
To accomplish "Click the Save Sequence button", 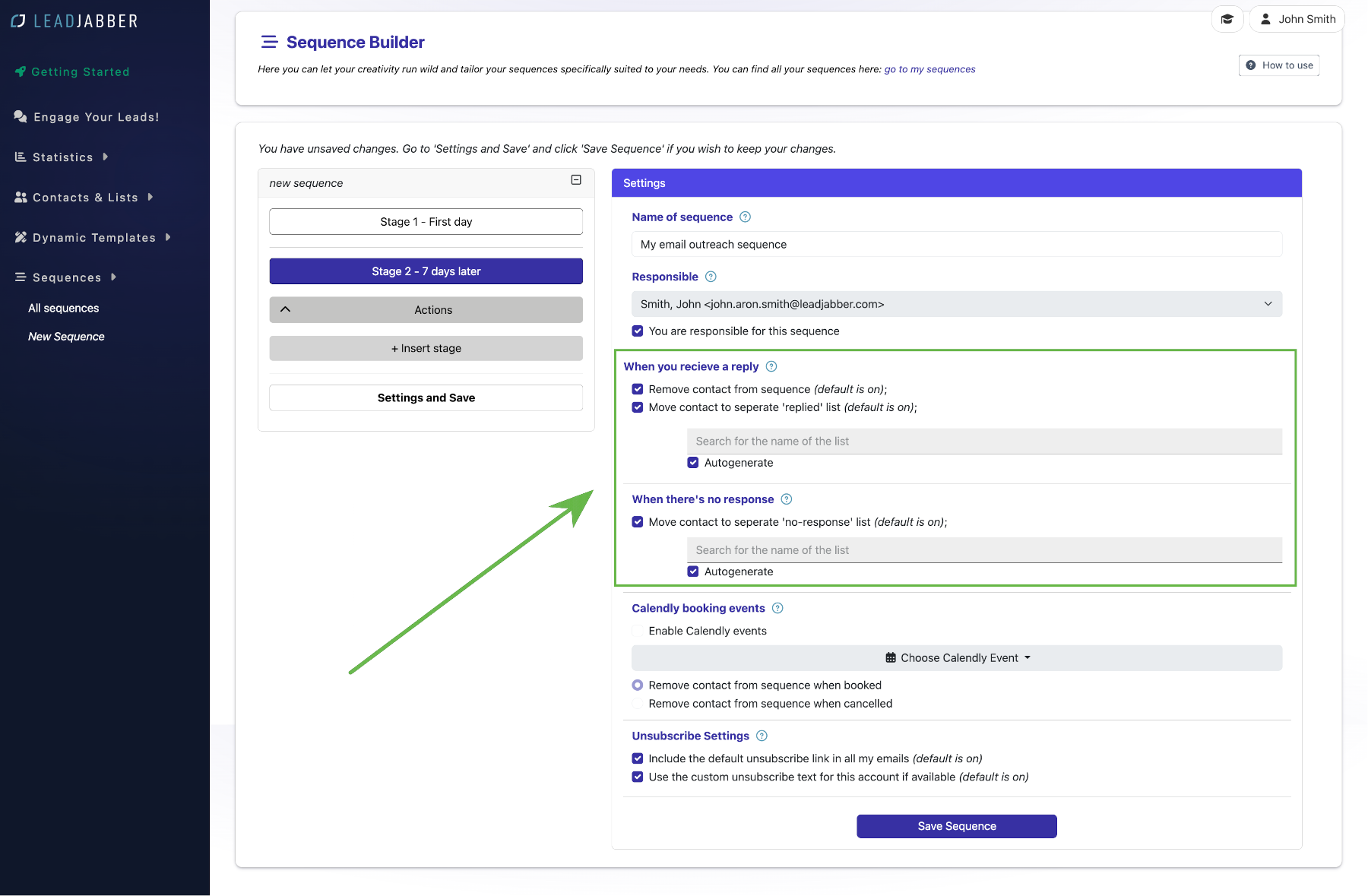I will (957, 826).
